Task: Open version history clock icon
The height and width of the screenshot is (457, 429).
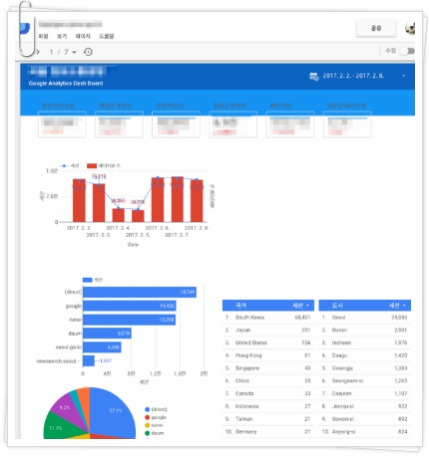Action: [88, 52]
